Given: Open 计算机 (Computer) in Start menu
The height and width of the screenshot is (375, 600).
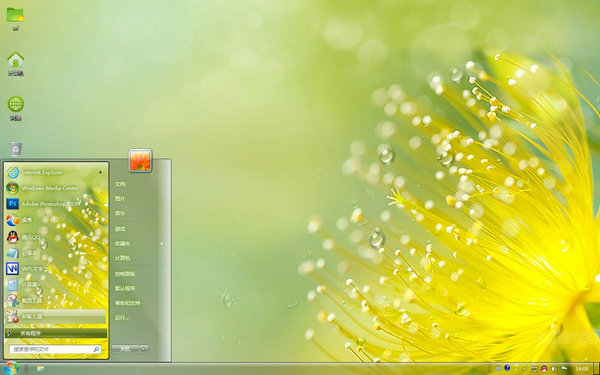Looking at the screenshot, I should pos(122,258).
